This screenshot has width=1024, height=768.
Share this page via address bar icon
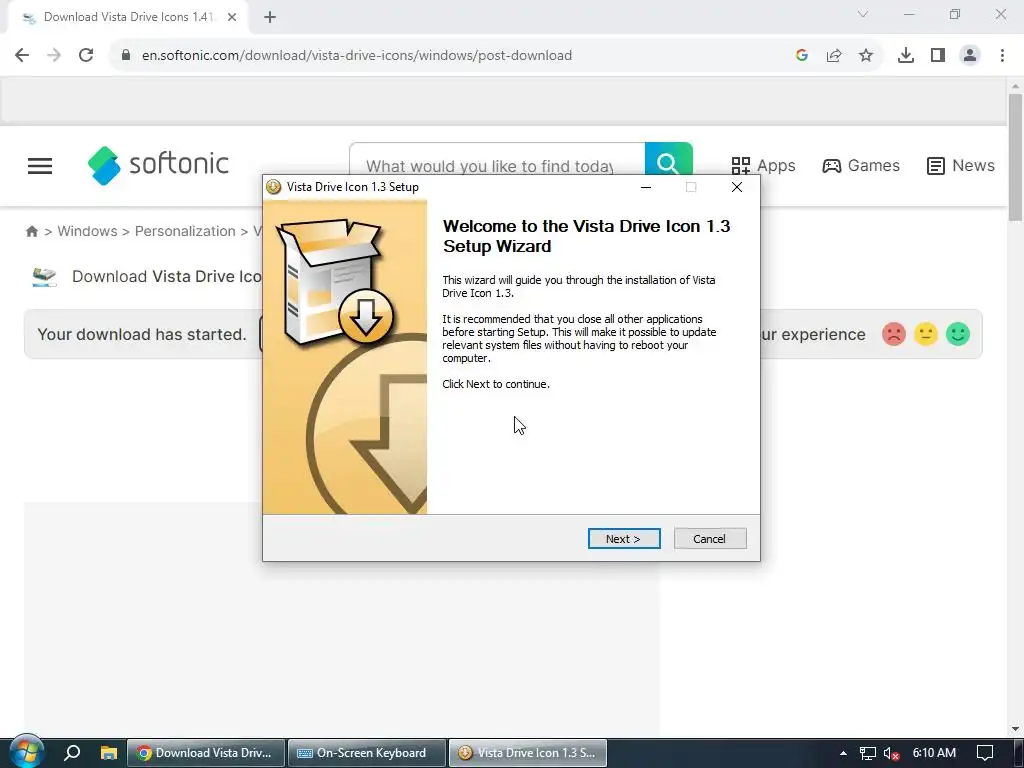tap(834, 56)
